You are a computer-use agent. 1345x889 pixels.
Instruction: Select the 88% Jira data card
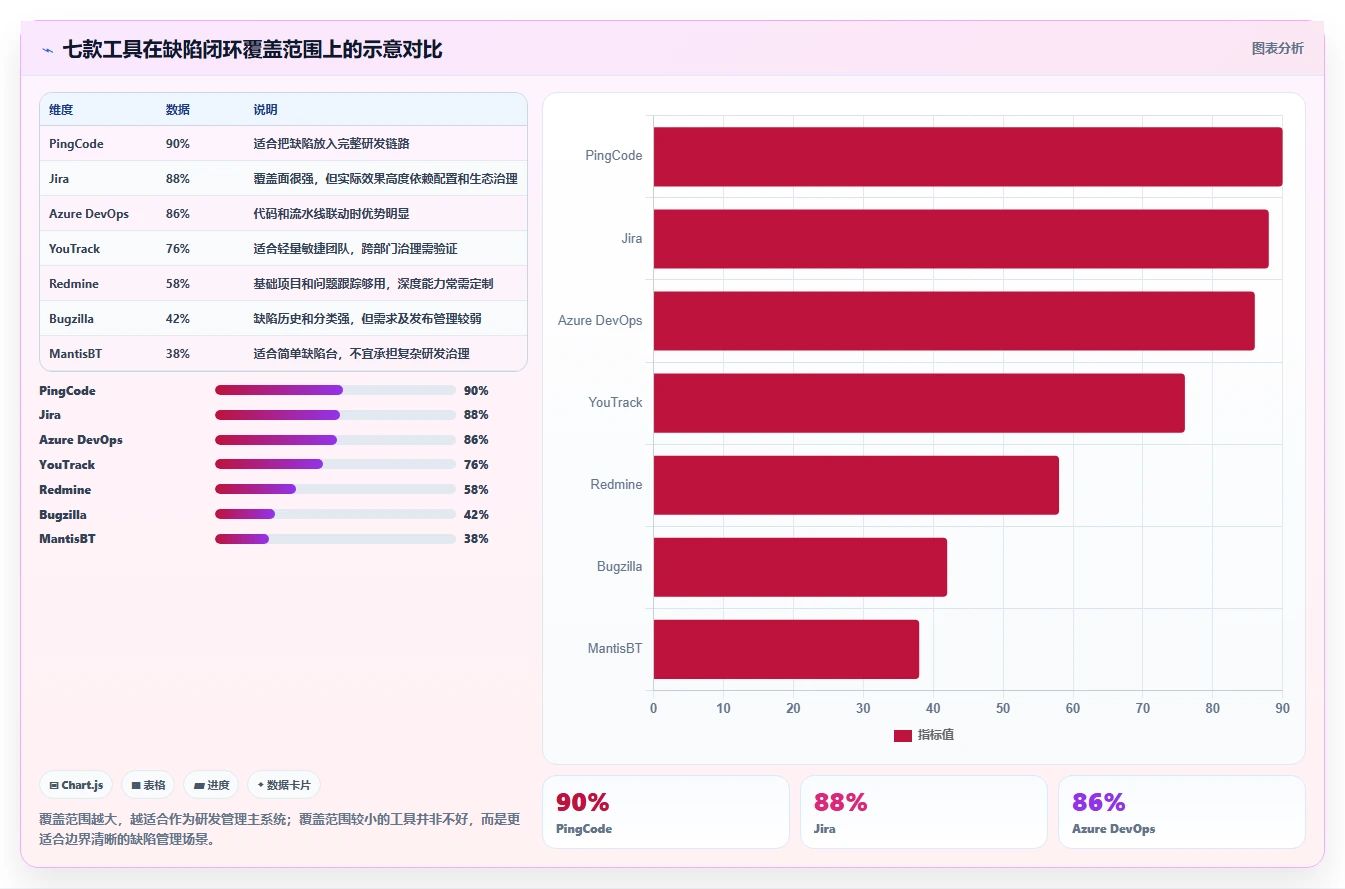tap(924, 812)
